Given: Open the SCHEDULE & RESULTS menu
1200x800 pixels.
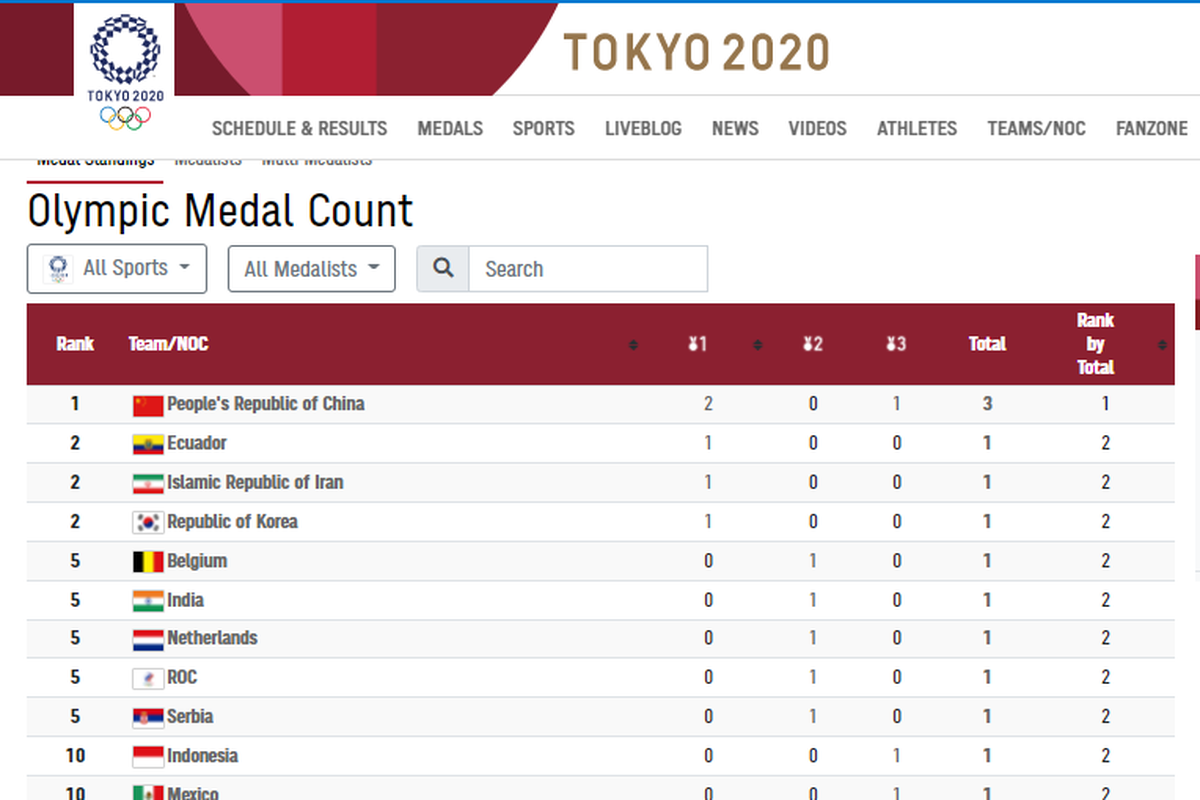Looking at the screenshot, I should pos(299,128).
